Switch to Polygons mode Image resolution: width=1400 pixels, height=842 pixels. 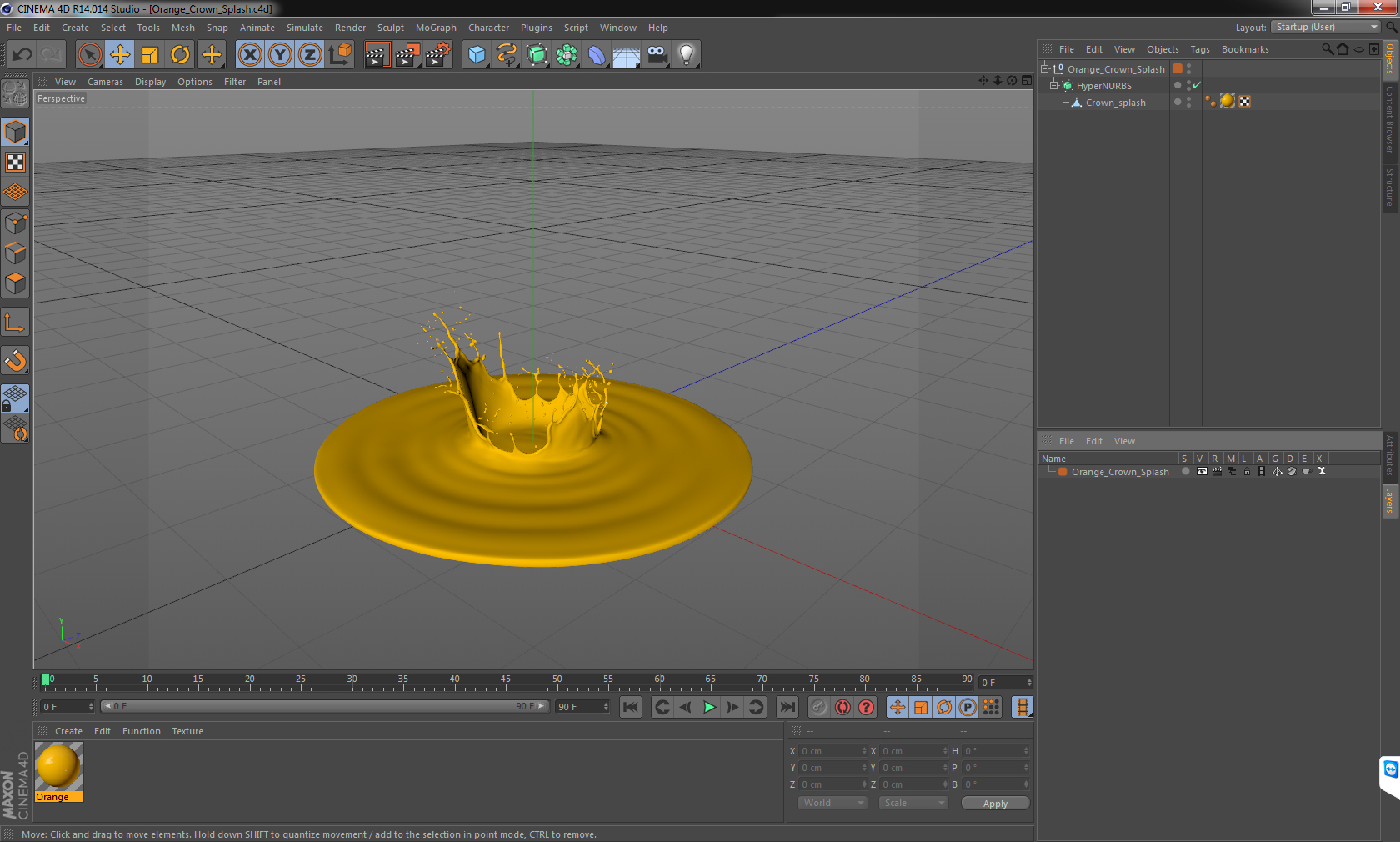click(x=15, y=283)
